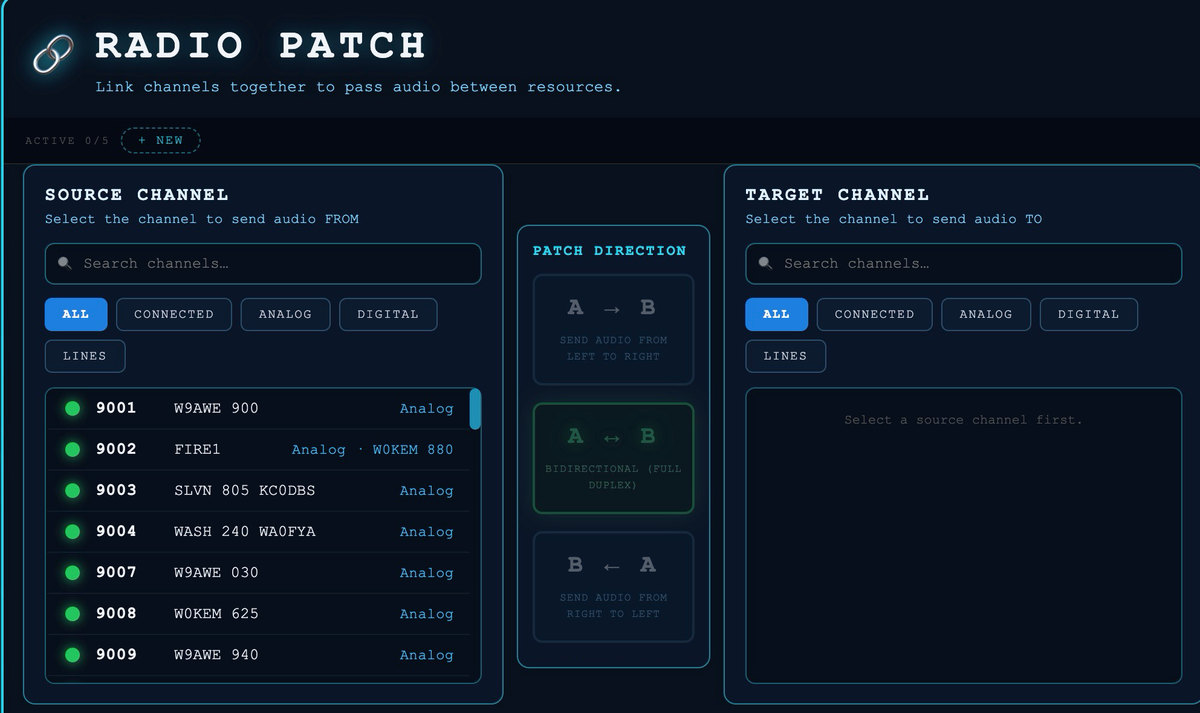Click the Analog label on row 9004

(427, 532)
